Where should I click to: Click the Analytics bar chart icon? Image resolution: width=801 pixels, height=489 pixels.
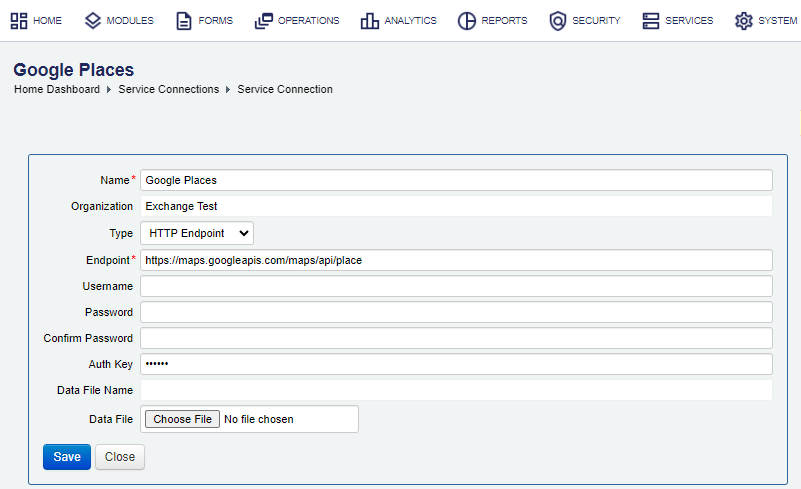369,20
